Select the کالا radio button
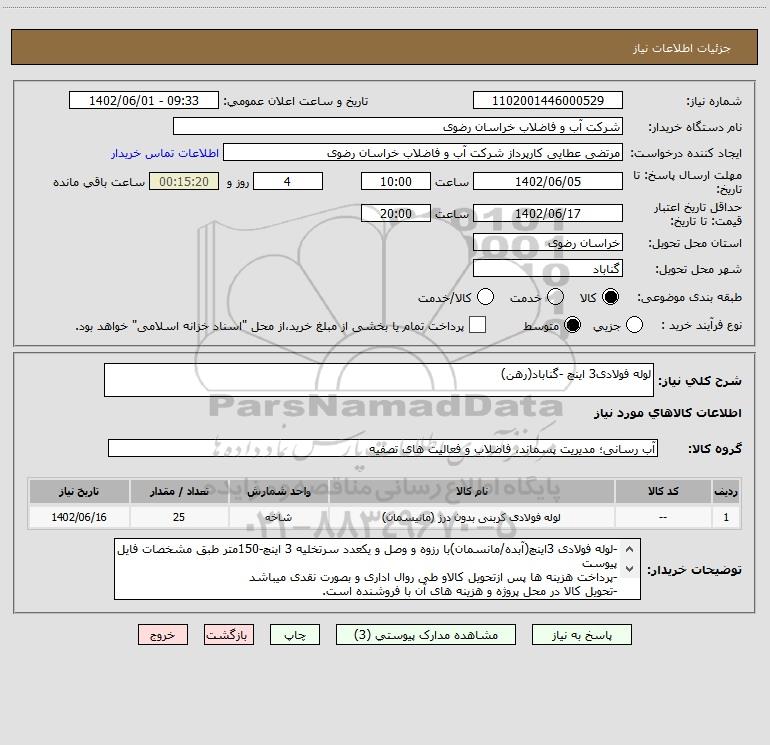Viewport: 770px width, 745px height. [610, 297]
